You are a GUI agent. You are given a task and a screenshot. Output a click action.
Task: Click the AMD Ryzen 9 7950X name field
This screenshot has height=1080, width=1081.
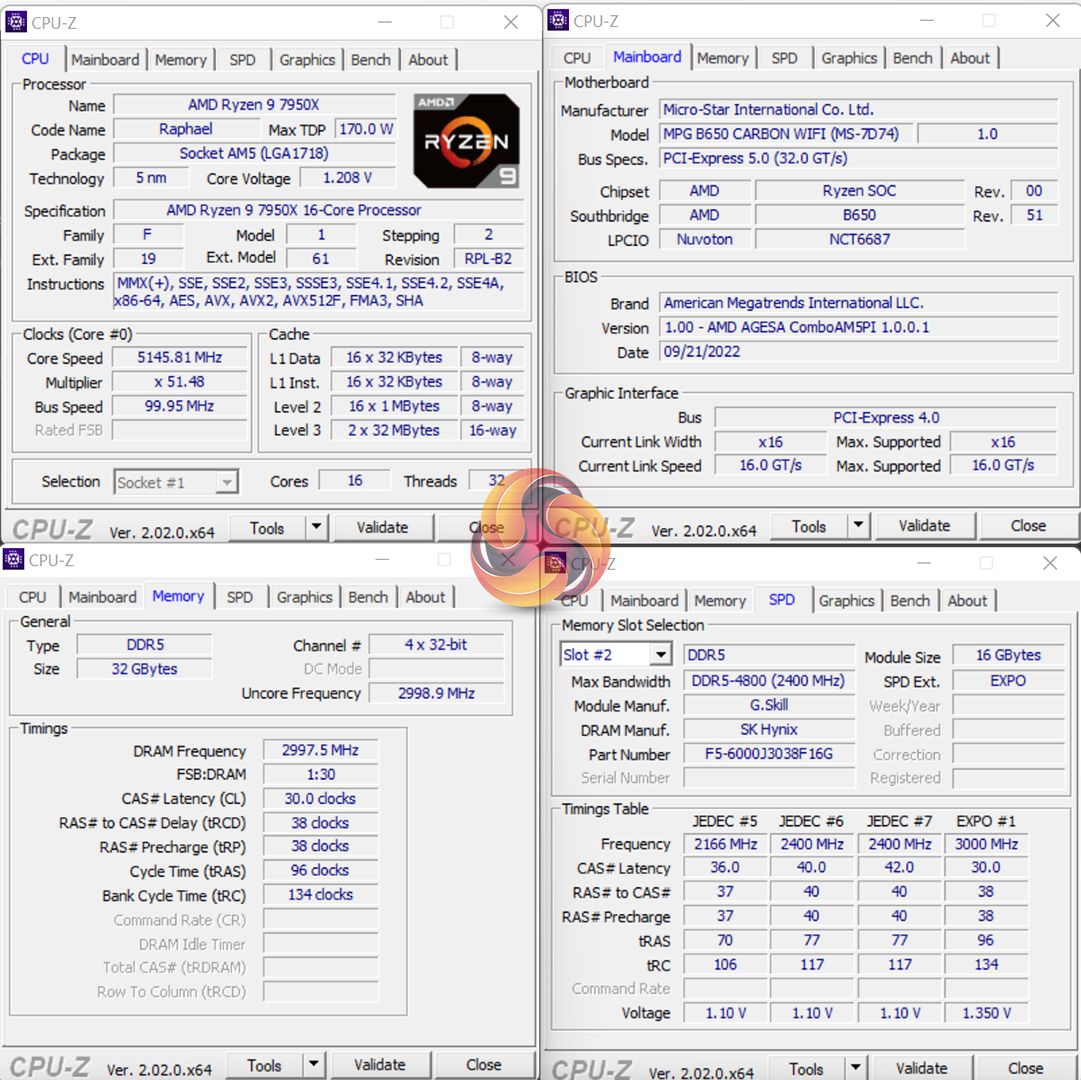[254, 105]
